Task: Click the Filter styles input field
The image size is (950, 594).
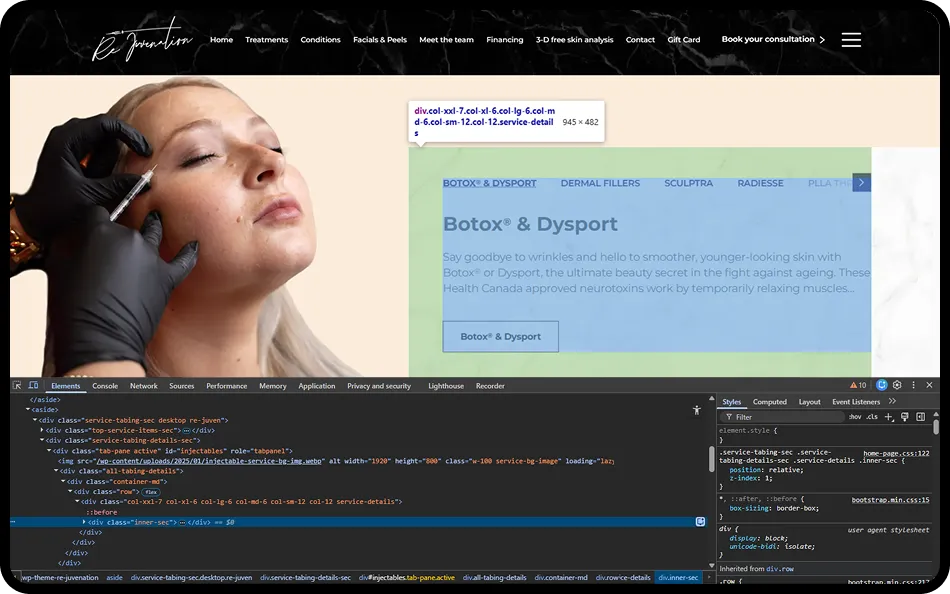Action: pos(782,417)
